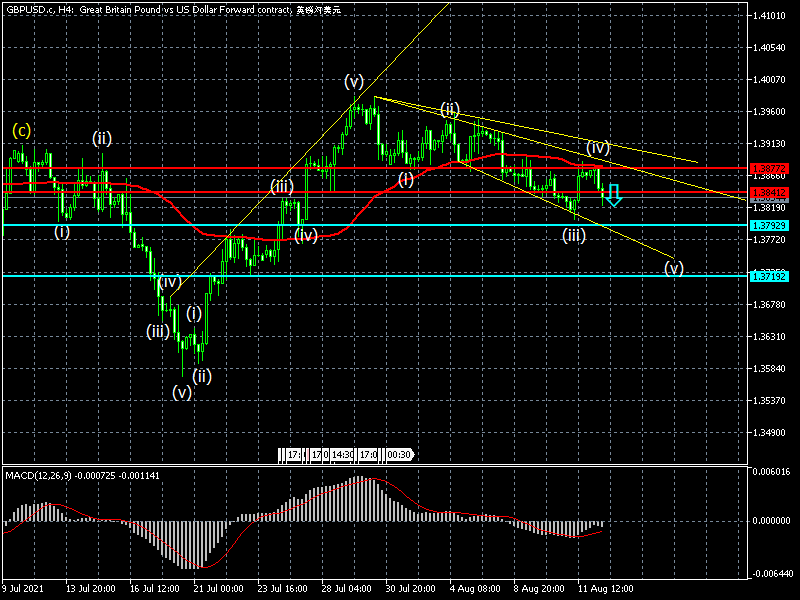Click the cyan down arrow marker
Image resolution: width=800 pixels, height=600 pixels.
[x=614, y=194]
